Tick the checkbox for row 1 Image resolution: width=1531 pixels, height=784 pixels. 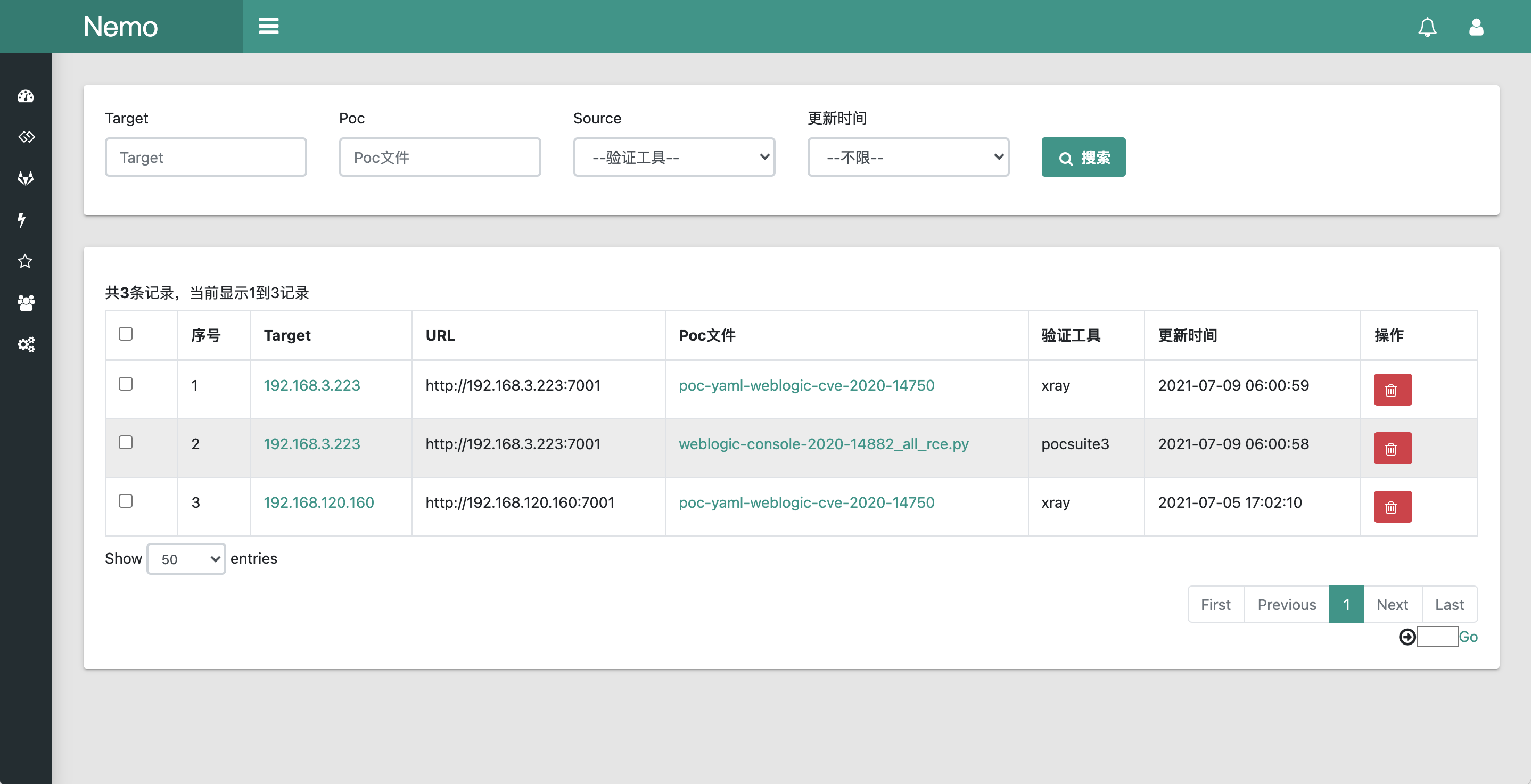[126, 384]
